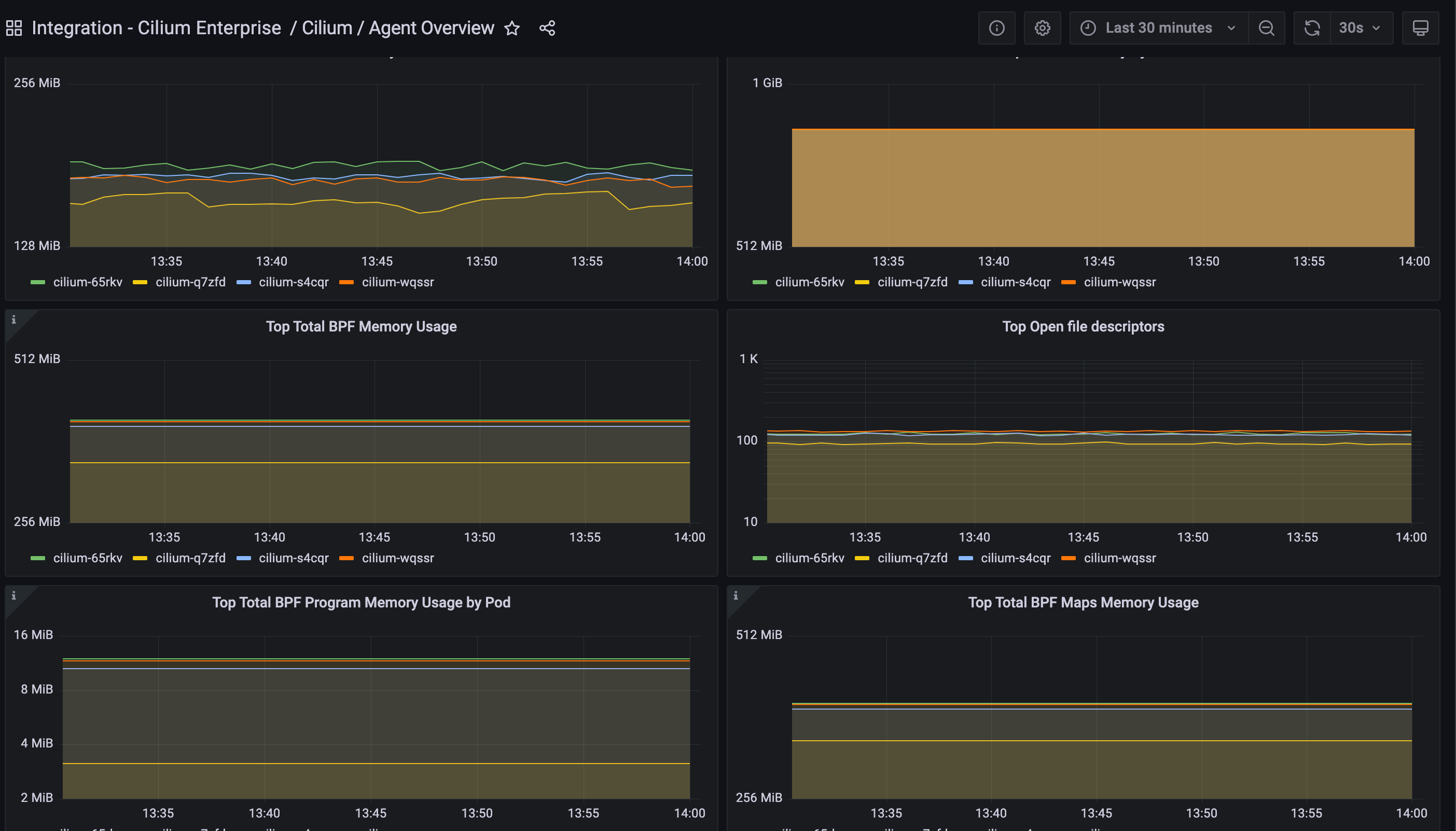The height and width of the screenshot is (831, 1456).
Task: Show info for BPF Maps Memory Usage panel
Action: 736,595
